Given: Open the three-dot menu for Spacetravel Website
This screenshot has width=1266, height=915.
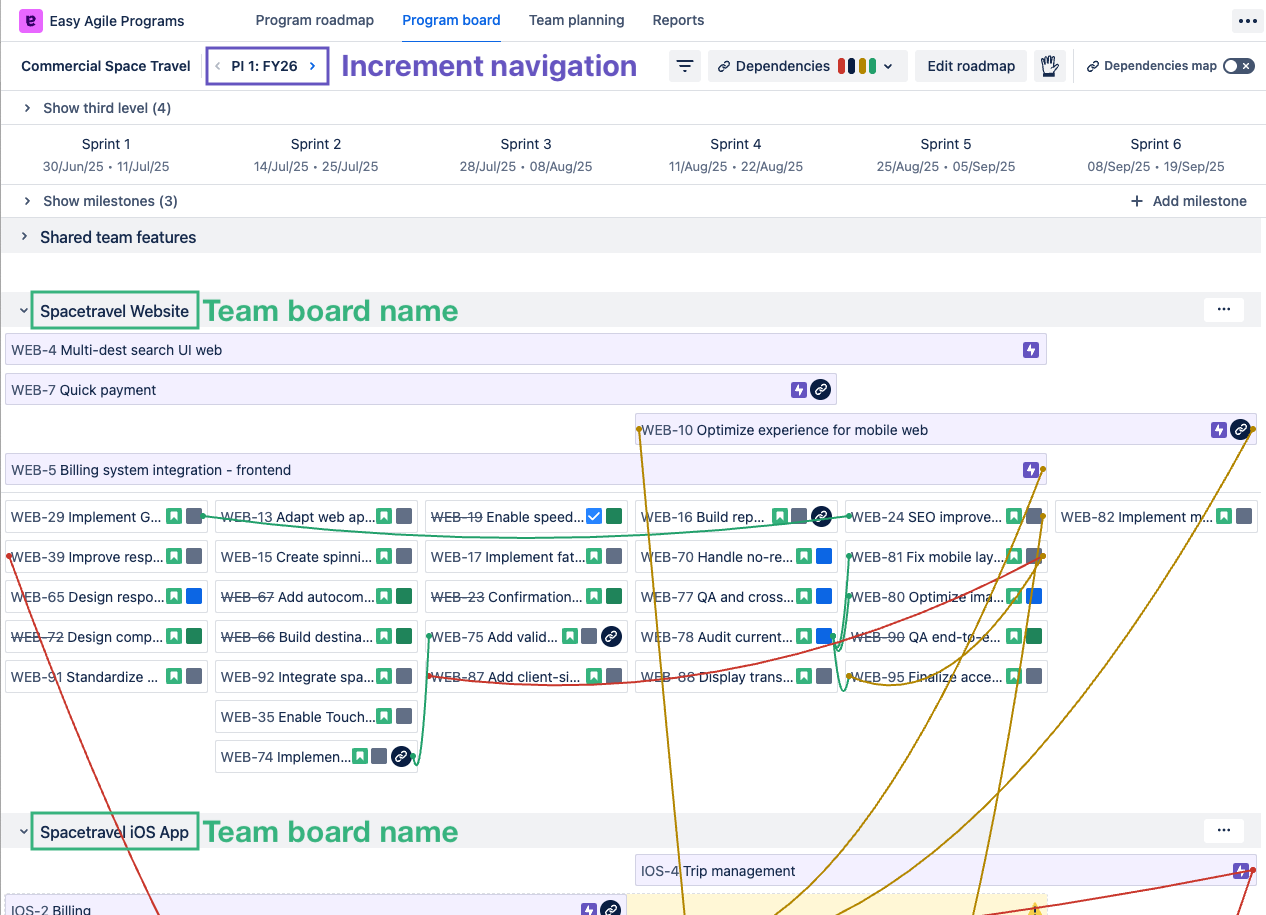Looking at the screenshot, I should (x=1223, y=310).
